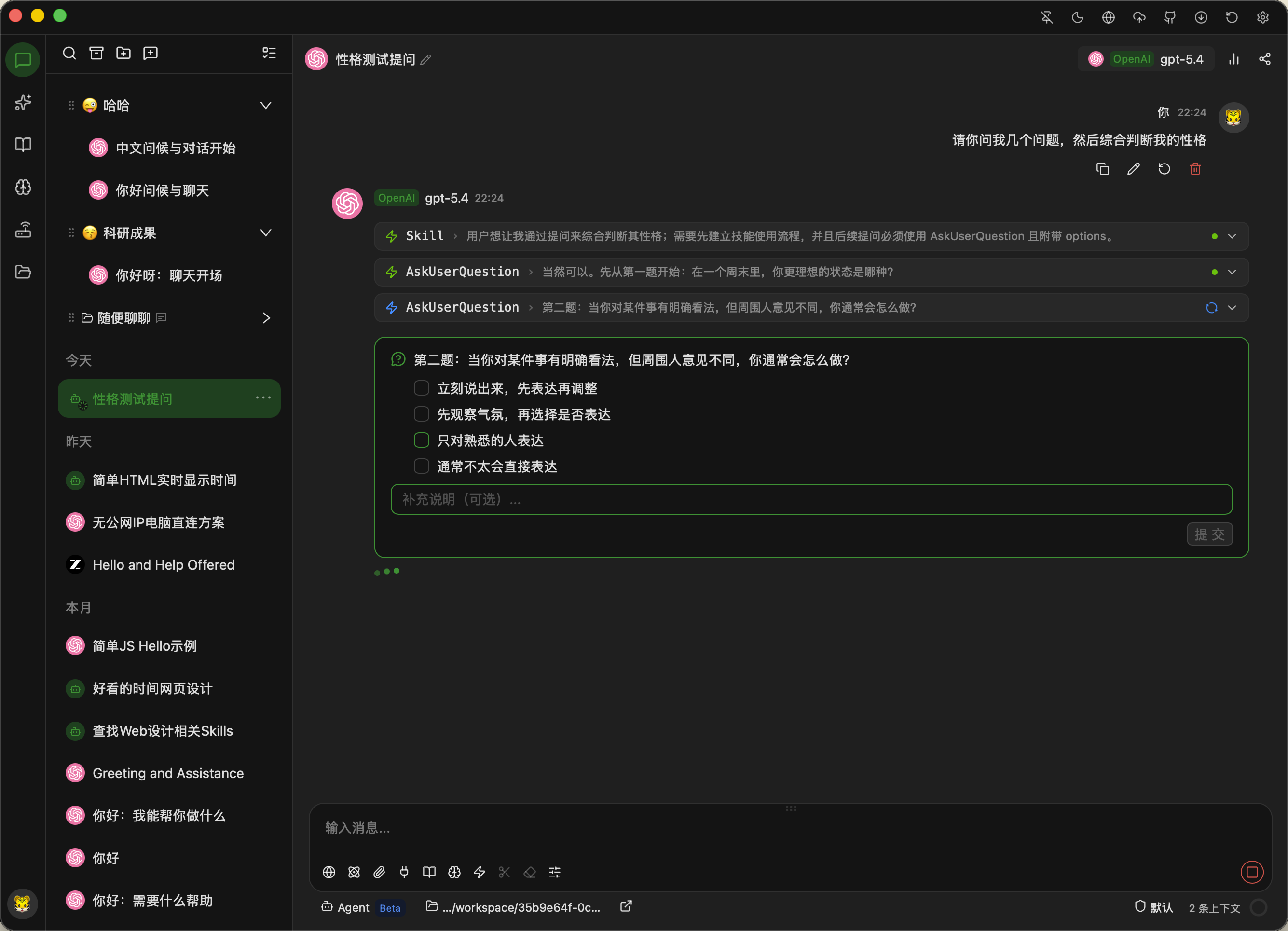Check option 通常不太会直接表达

[x=422, y=466]
